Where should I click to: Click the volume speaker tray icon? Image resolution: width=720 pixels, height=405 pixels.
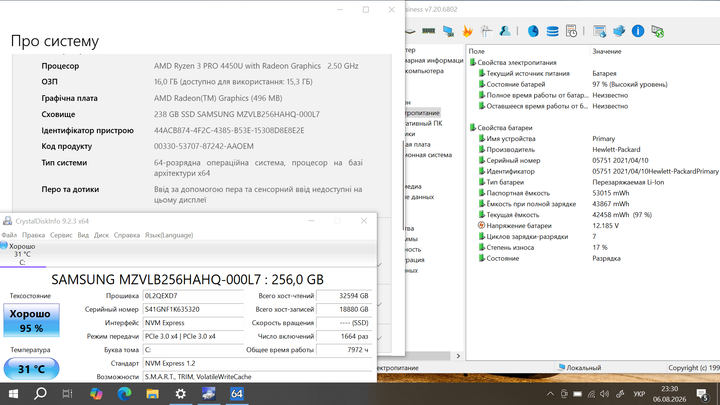pos(605,394)
